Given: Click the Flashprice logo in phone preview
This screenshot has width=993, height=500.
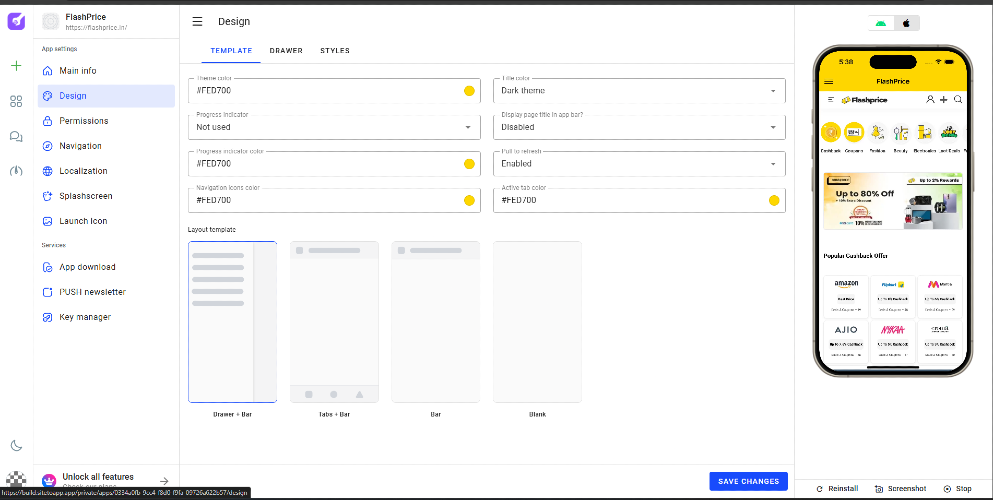Looking at the screenshot, I should 864,100.
